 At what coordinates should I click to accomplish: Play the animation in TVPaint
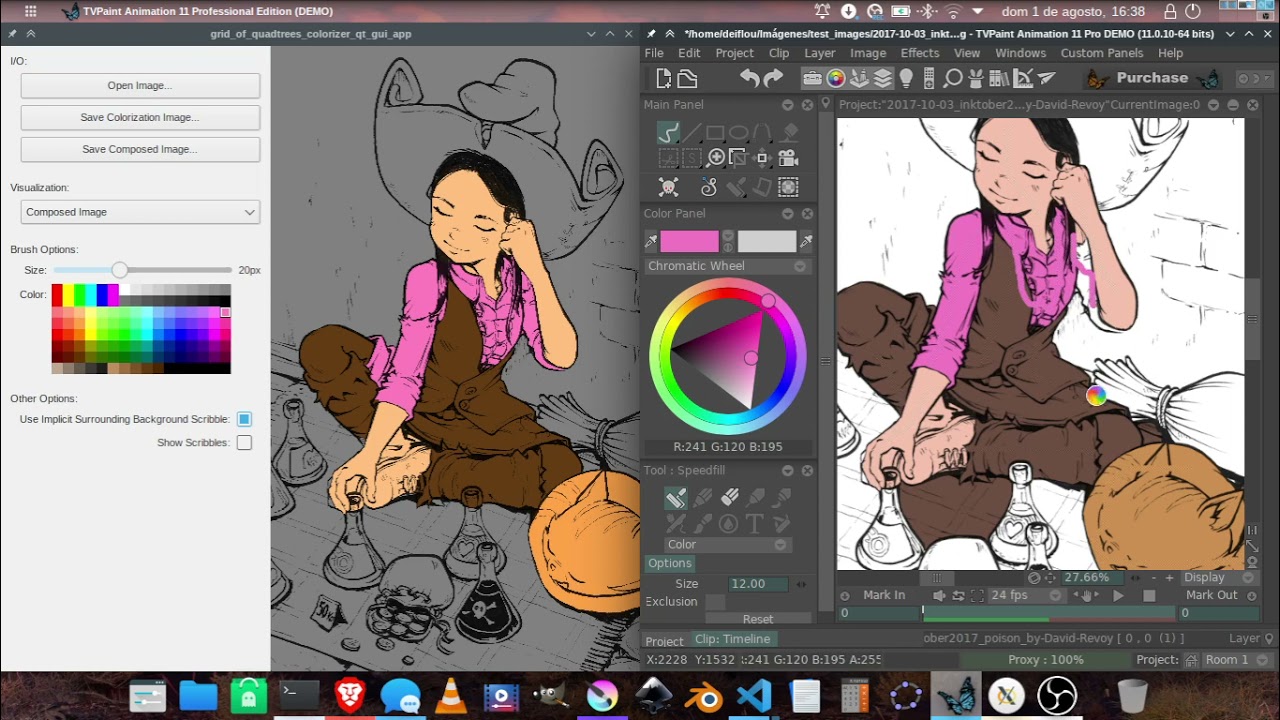pos(1118,595)
